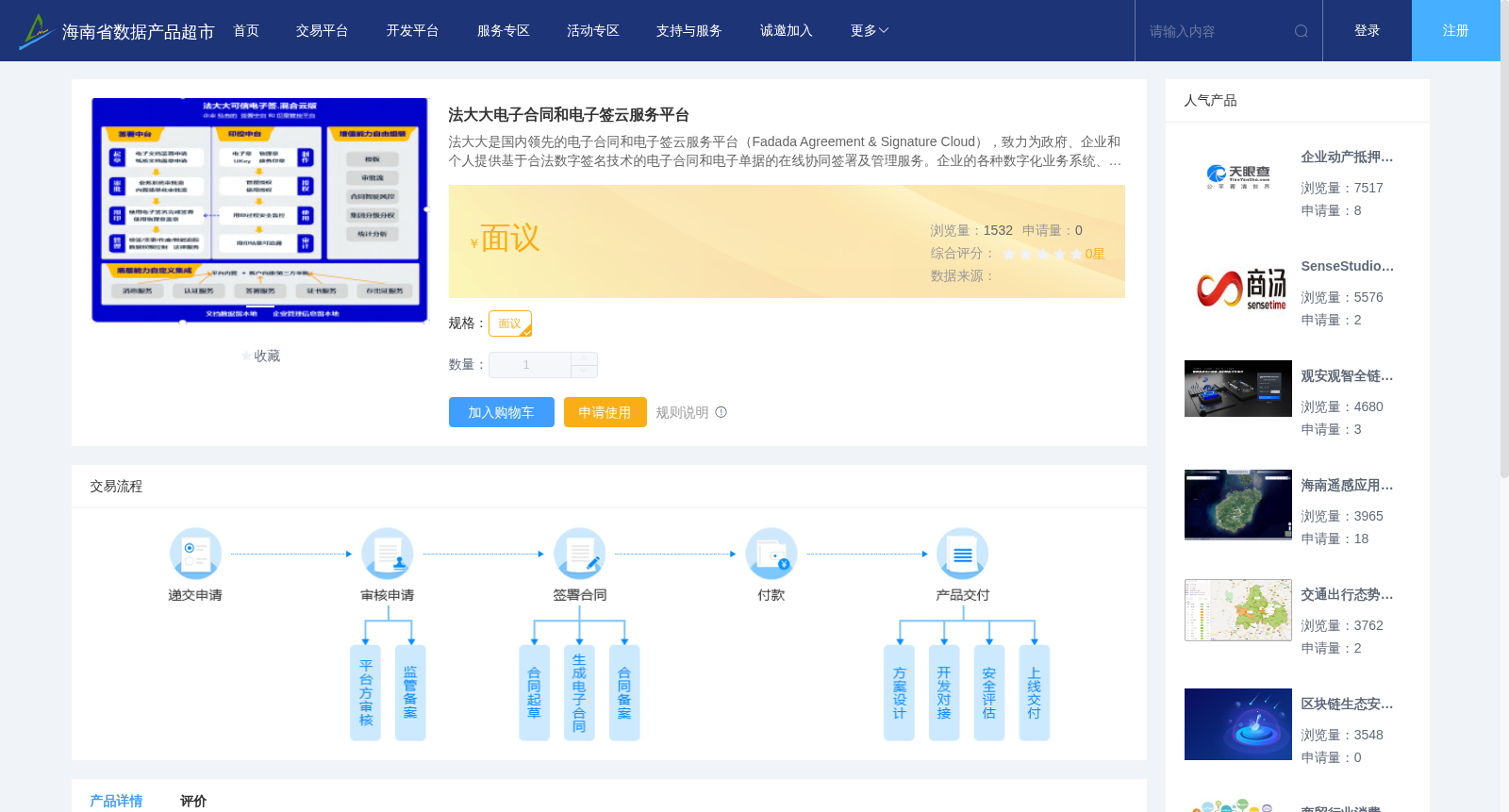This screenshot has height=812, width=1509.
Task: Switch to the 评价 tab
Action: click(193, 801)
